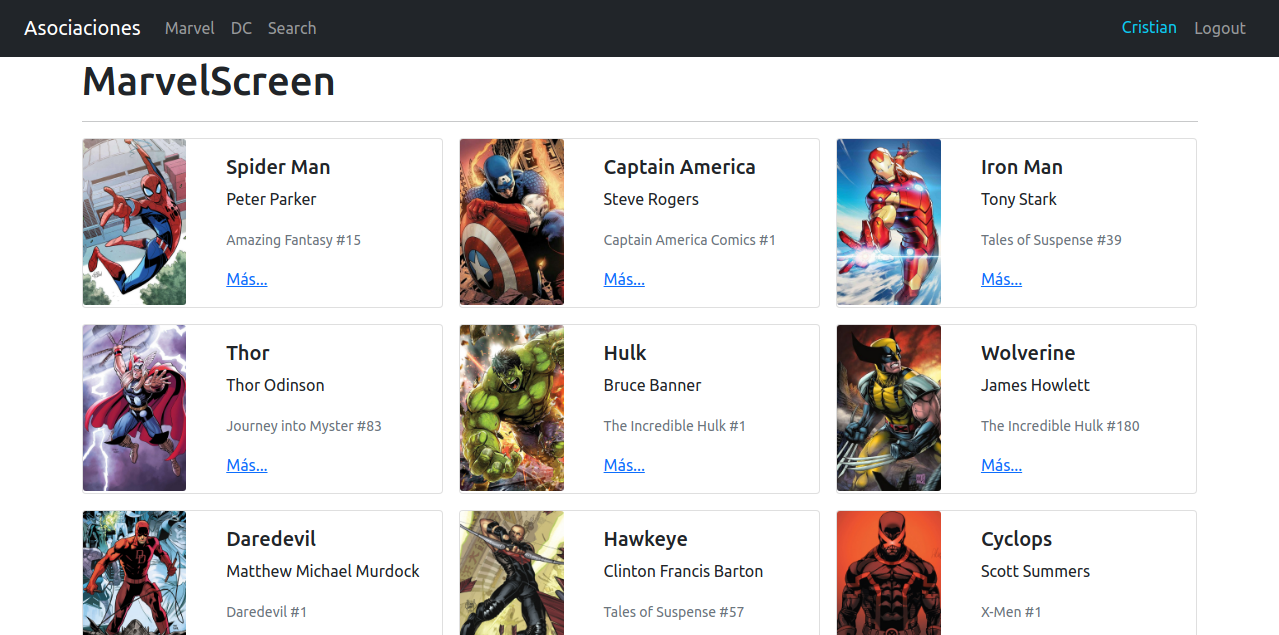Open Más... link for Spider Man
Screen dimensions: 1279x635
(247, 279)
